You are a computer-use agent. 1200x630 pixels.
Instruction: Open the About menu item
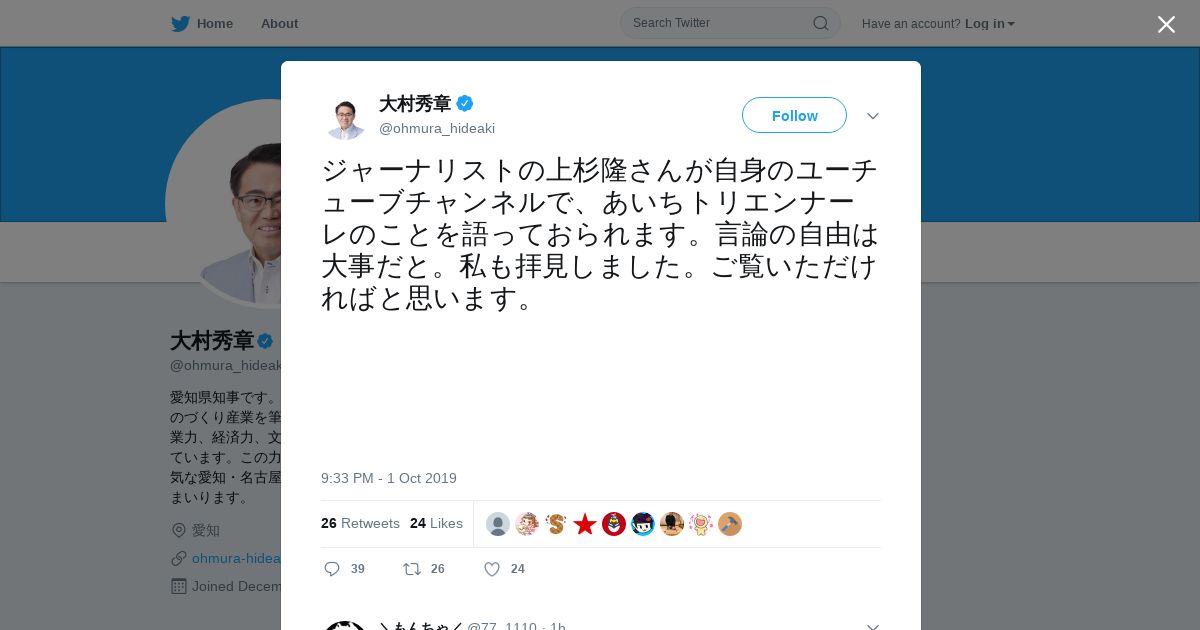click(279, 24)
